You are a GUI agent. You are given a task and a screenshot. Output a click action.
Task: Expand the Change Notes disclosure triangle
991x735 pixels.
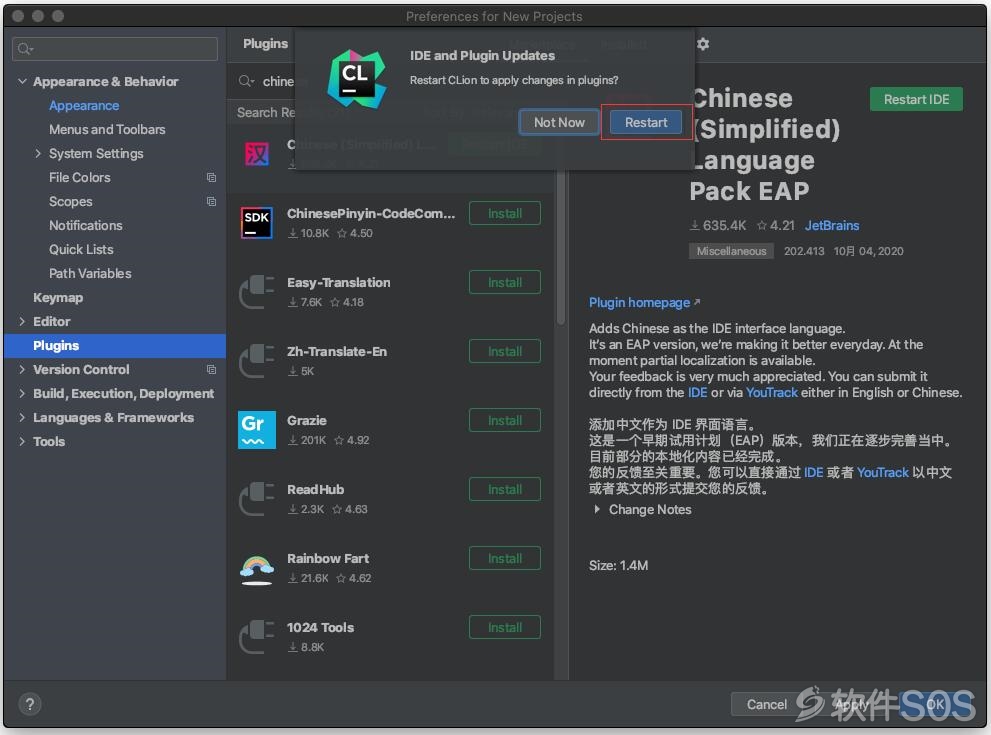point(597,509)
